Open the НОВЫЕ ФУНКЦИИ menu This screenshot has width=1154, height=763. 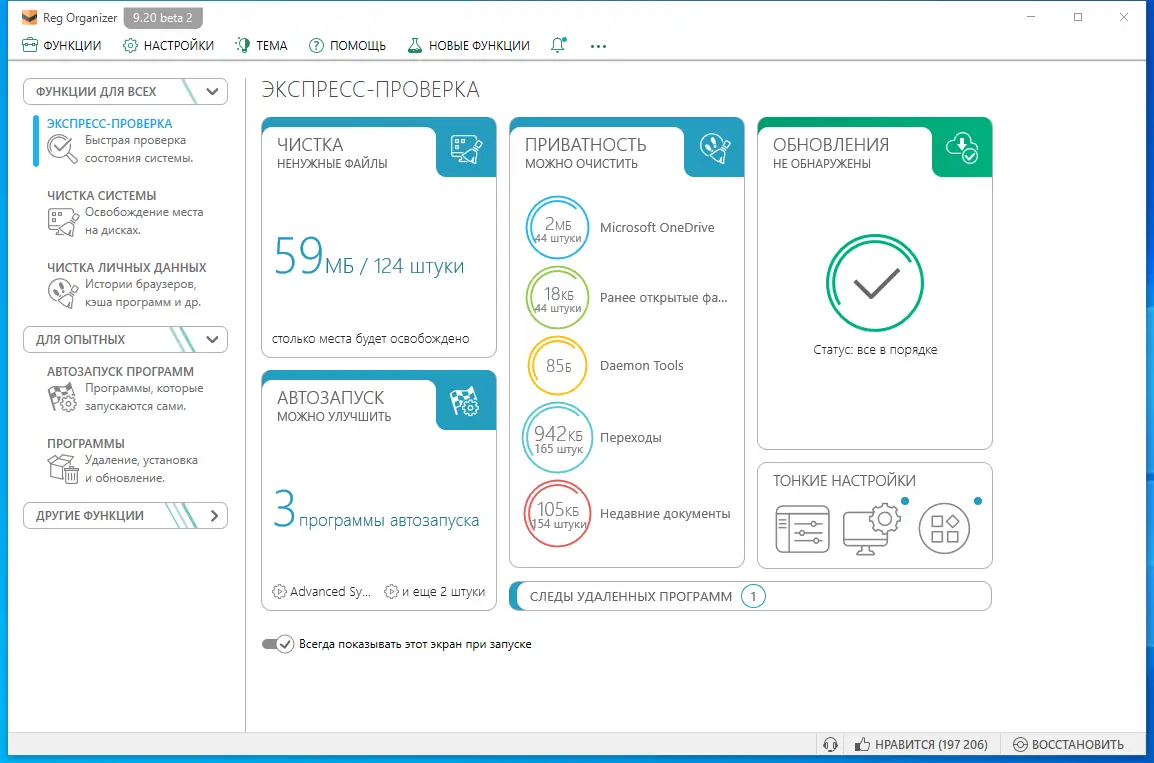469,46
